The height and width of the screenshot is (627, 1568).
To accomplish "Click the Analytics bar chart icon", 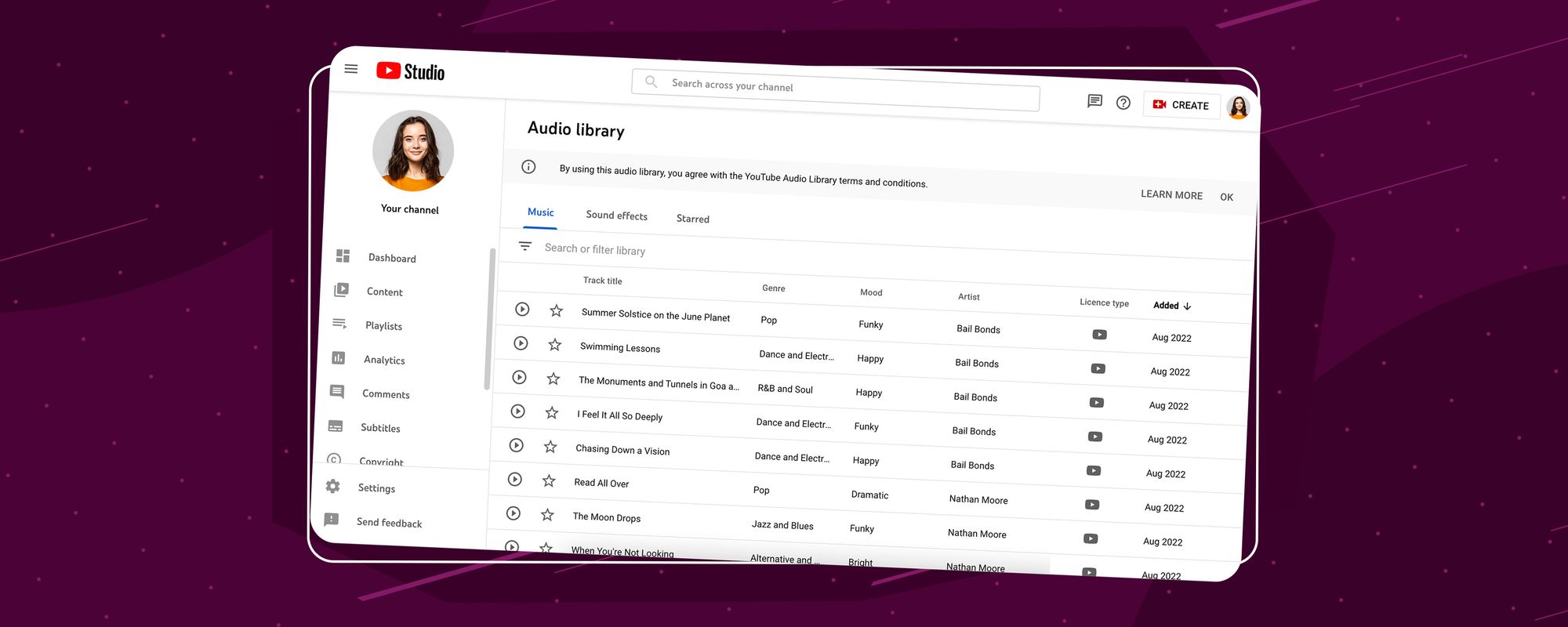I will tap(338, 357).
